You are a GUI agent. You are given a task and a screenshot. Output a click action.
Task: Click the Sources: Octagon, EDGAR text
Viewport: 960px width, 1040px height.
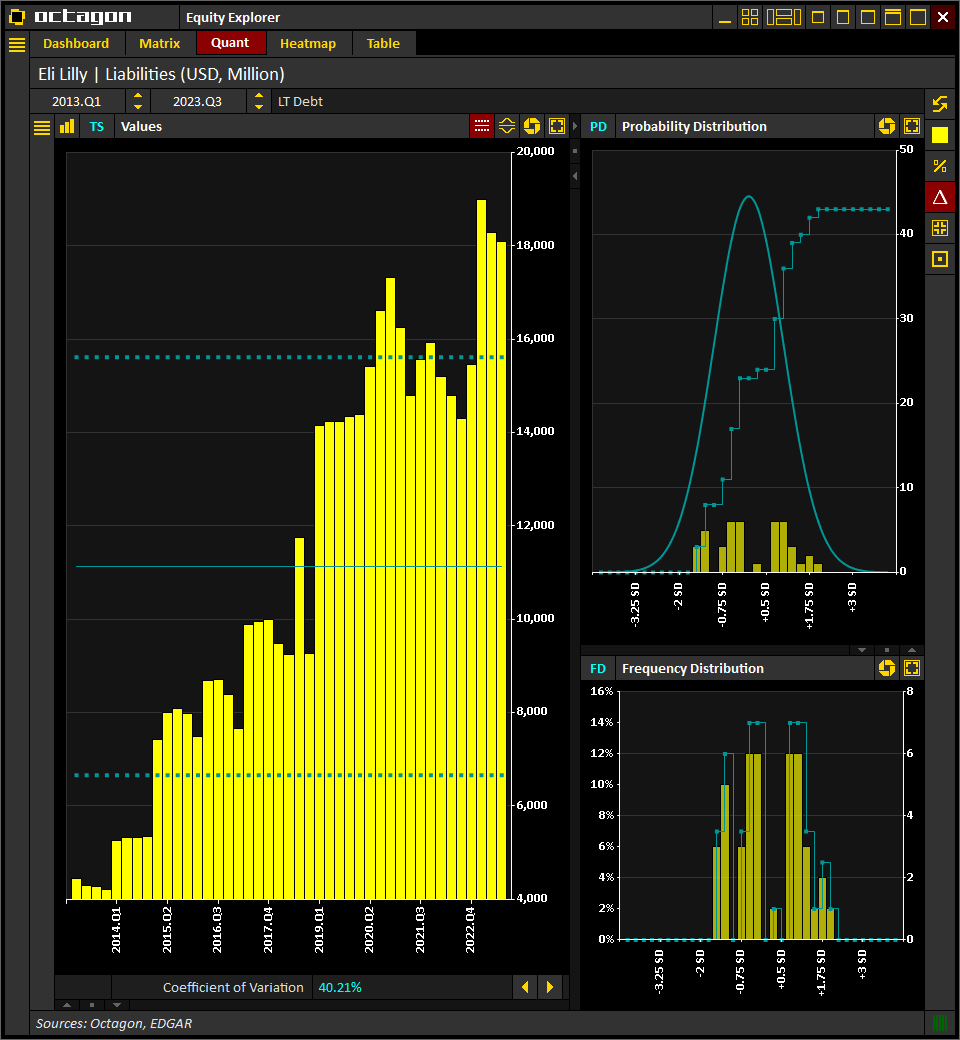pos(114,1023)
